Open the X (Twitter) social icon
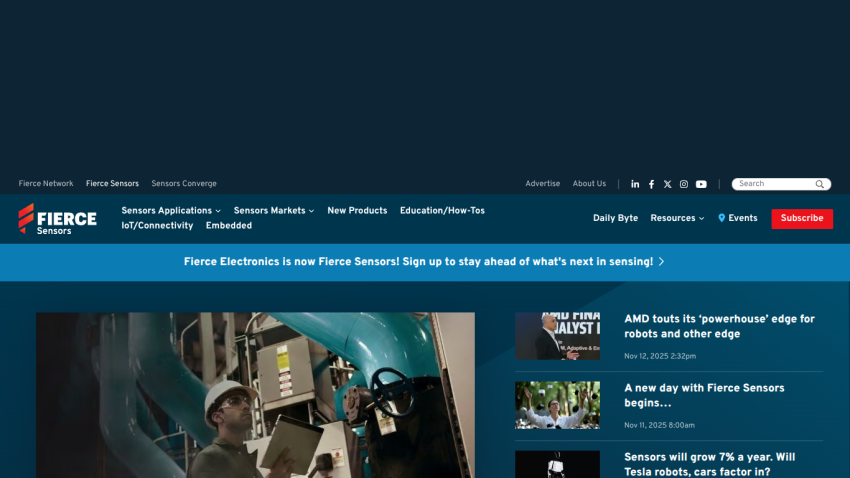Image resolution: width=850 pixels, height=478 pixels. click(667, 184)
